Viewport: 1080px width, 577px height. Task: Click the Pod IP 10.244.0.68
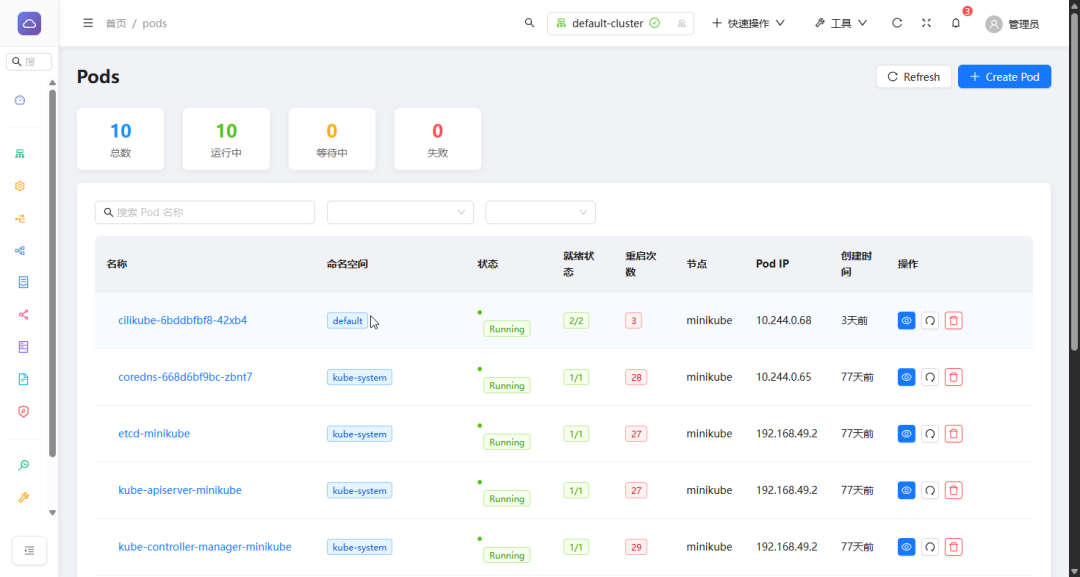(784, 320)
